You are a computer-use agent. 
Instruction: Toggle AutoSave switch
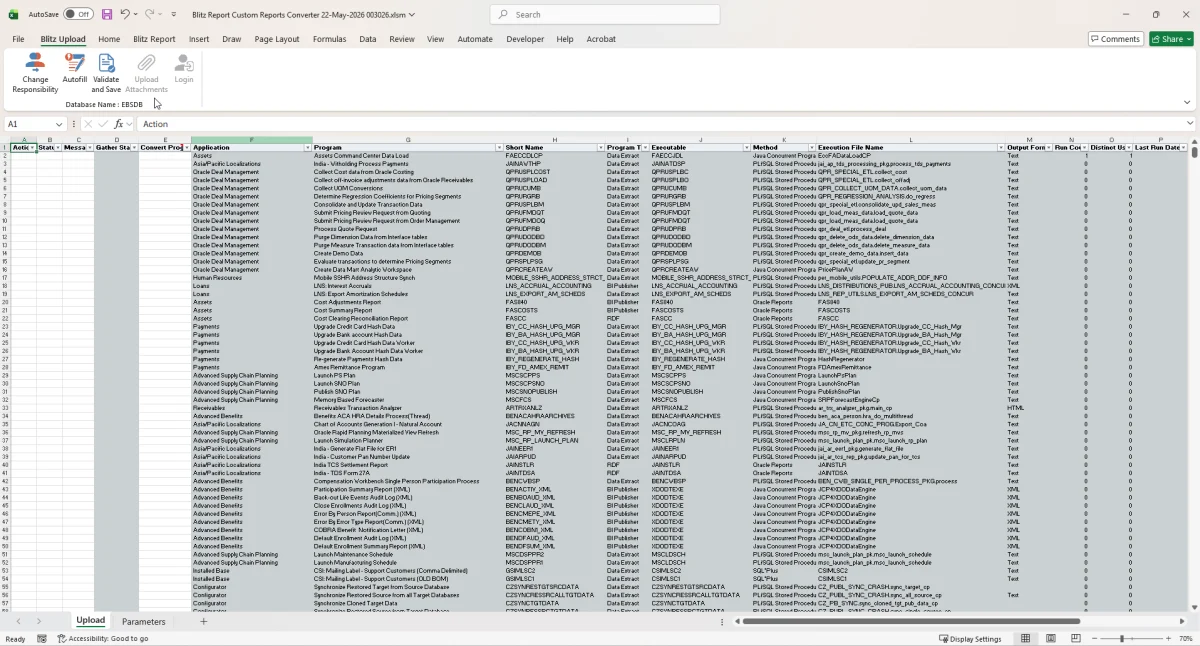click(78, 15)
